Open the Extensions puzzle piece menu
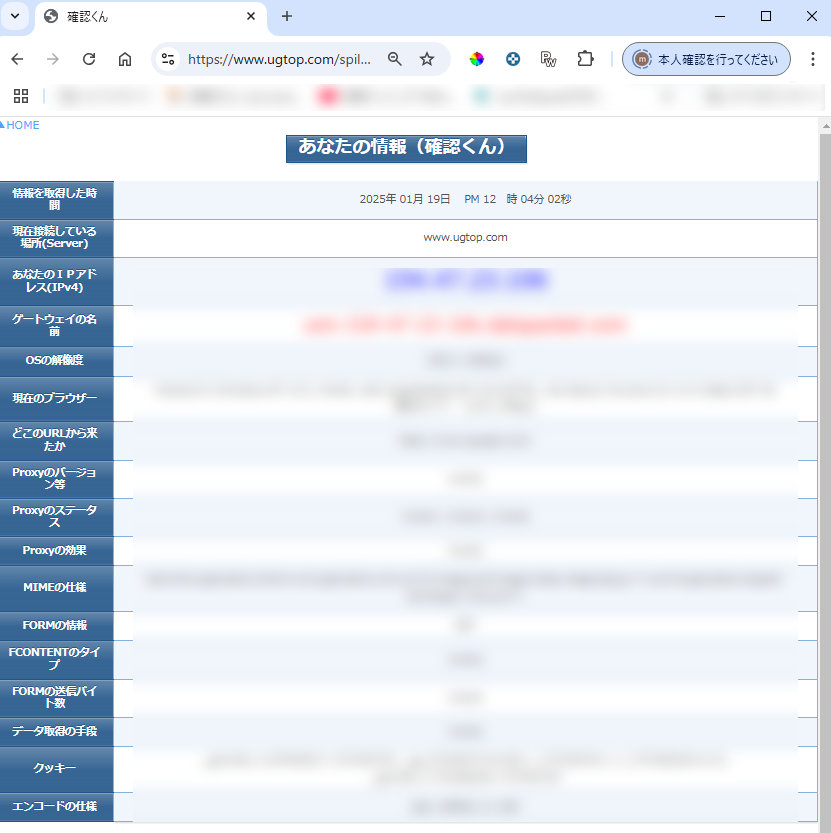Viewport: 831px width, 833px height. pos(585,59)
